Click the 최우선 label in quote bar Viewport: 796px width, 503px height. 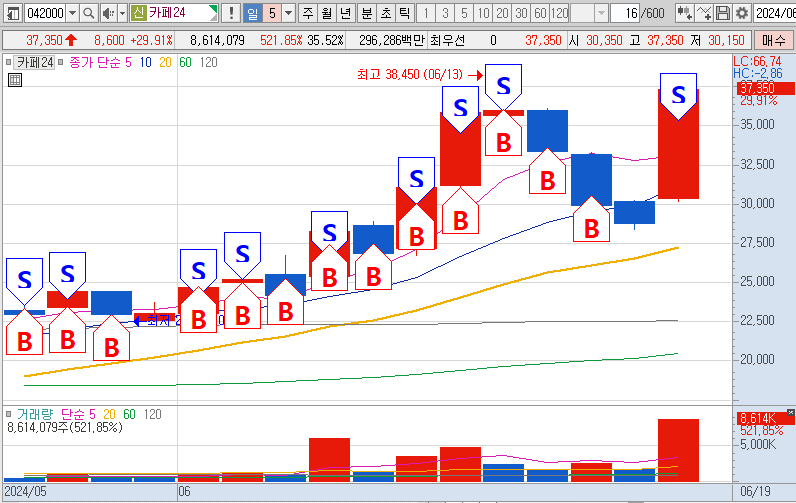[x=447, y=40]
